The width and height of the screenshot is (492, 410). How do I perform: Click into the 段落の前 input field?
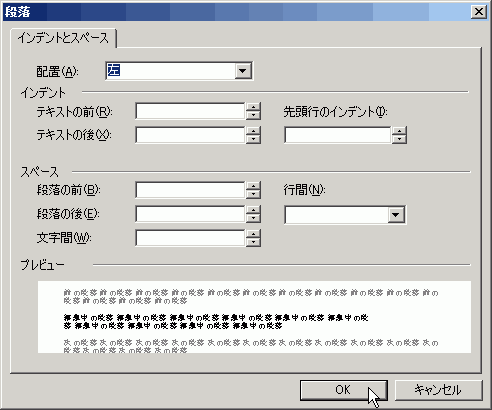pyautogui.click(x=190, y=190)
